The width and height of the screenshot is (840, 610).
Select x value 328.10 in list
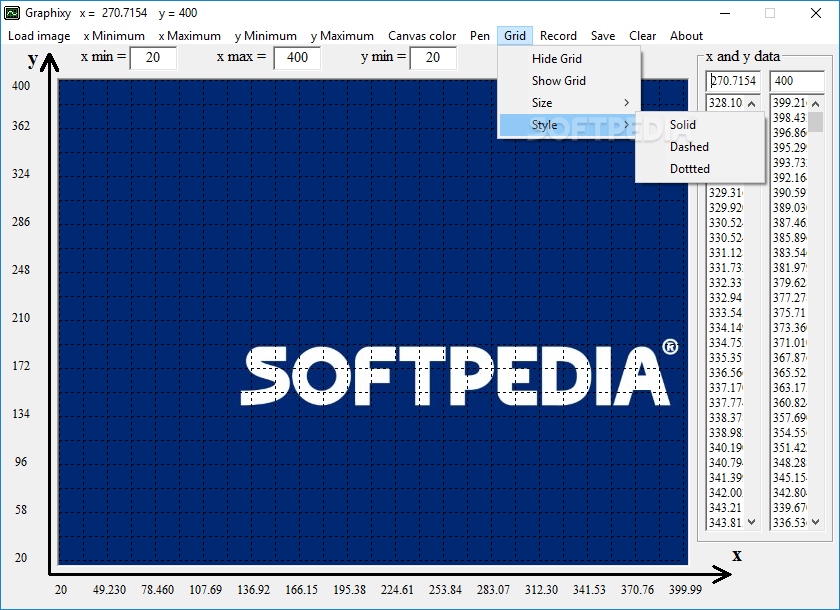pyautogui.click(x=726, y=103)
